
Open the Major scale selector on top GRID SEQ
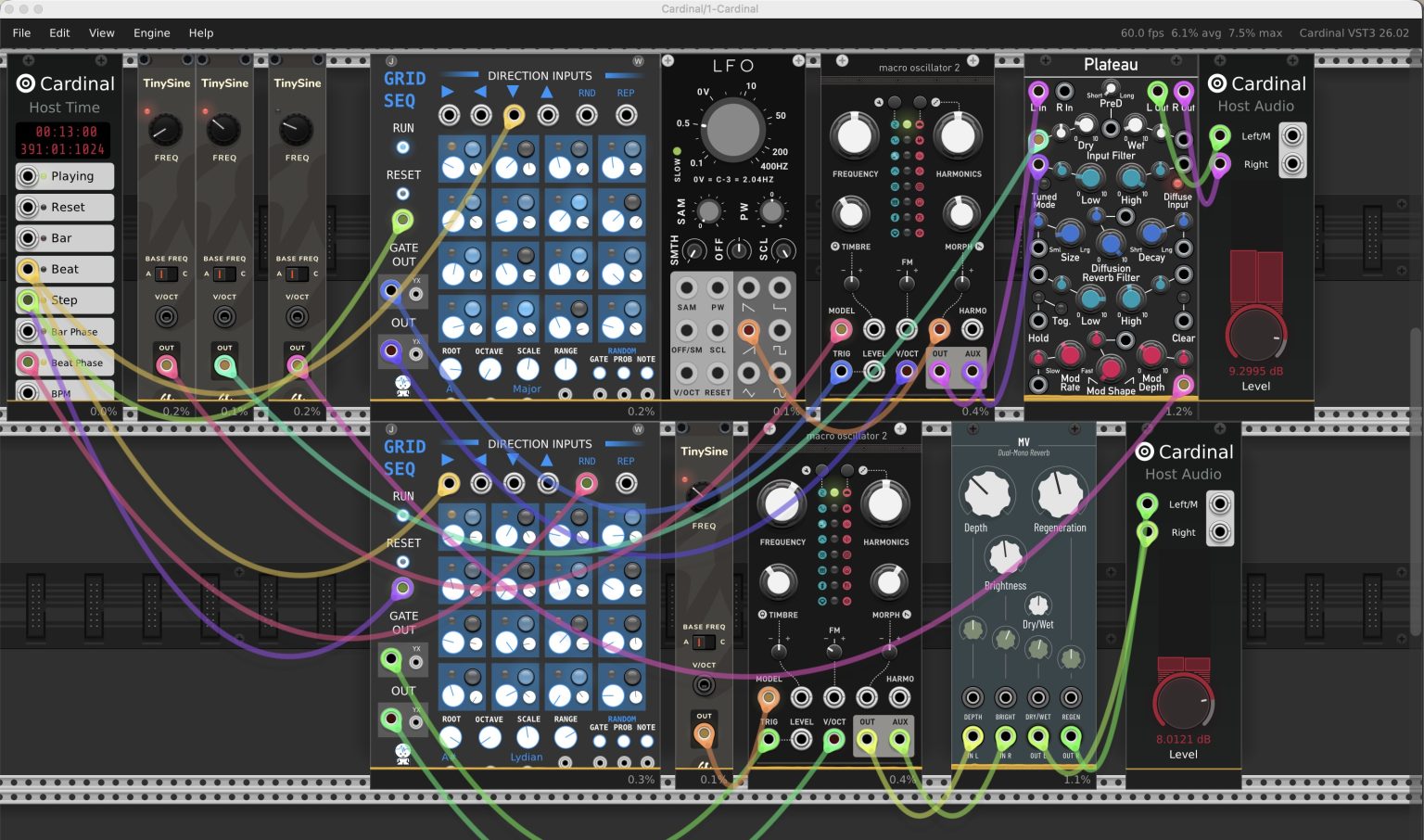point(527,389)
